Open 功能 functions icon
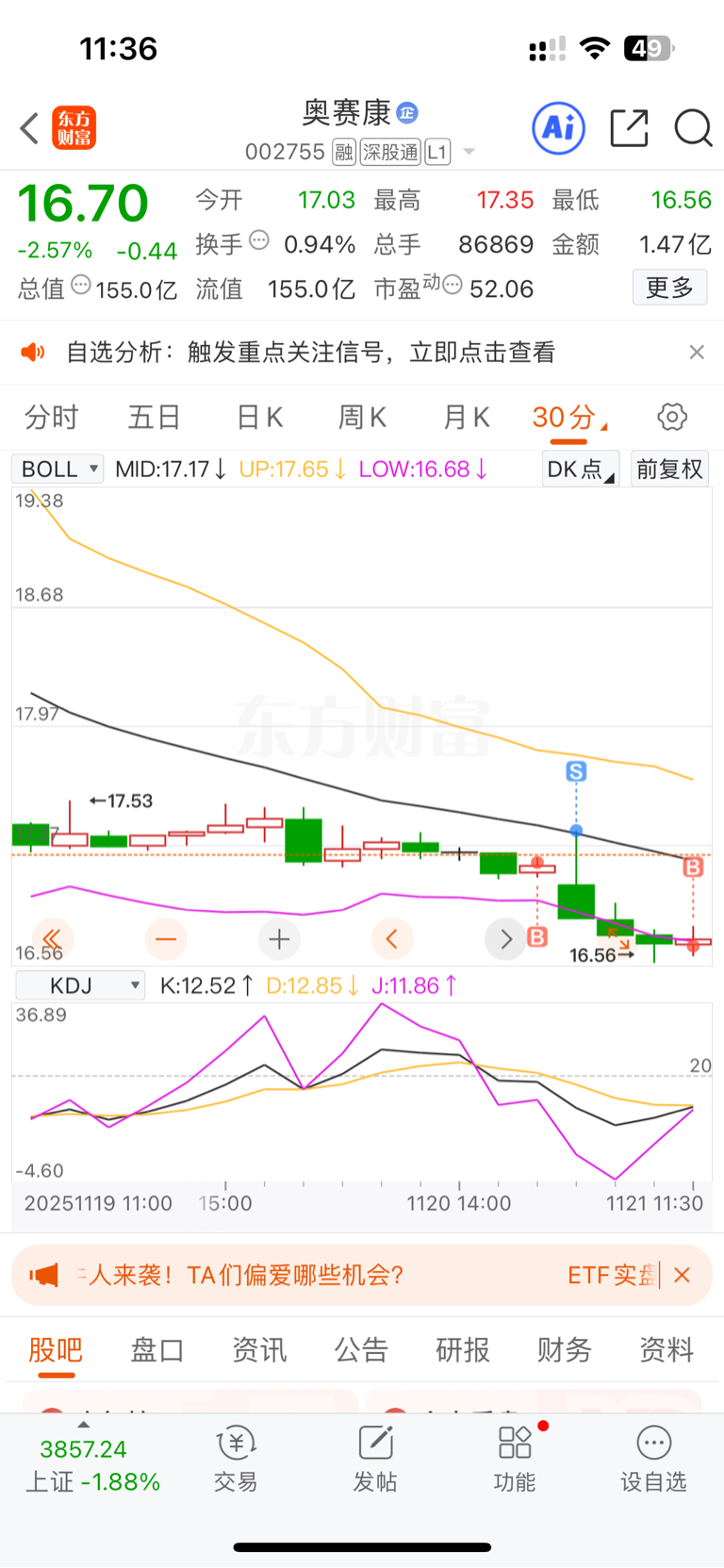The height and width of the screenshot is (1568, 724). 515,1459
